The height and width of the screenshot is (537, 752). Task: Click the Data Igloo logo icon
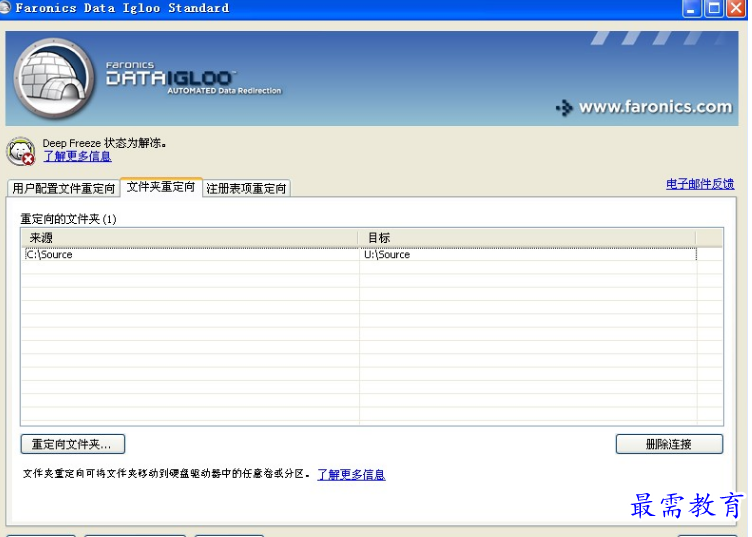pos(54,79)
